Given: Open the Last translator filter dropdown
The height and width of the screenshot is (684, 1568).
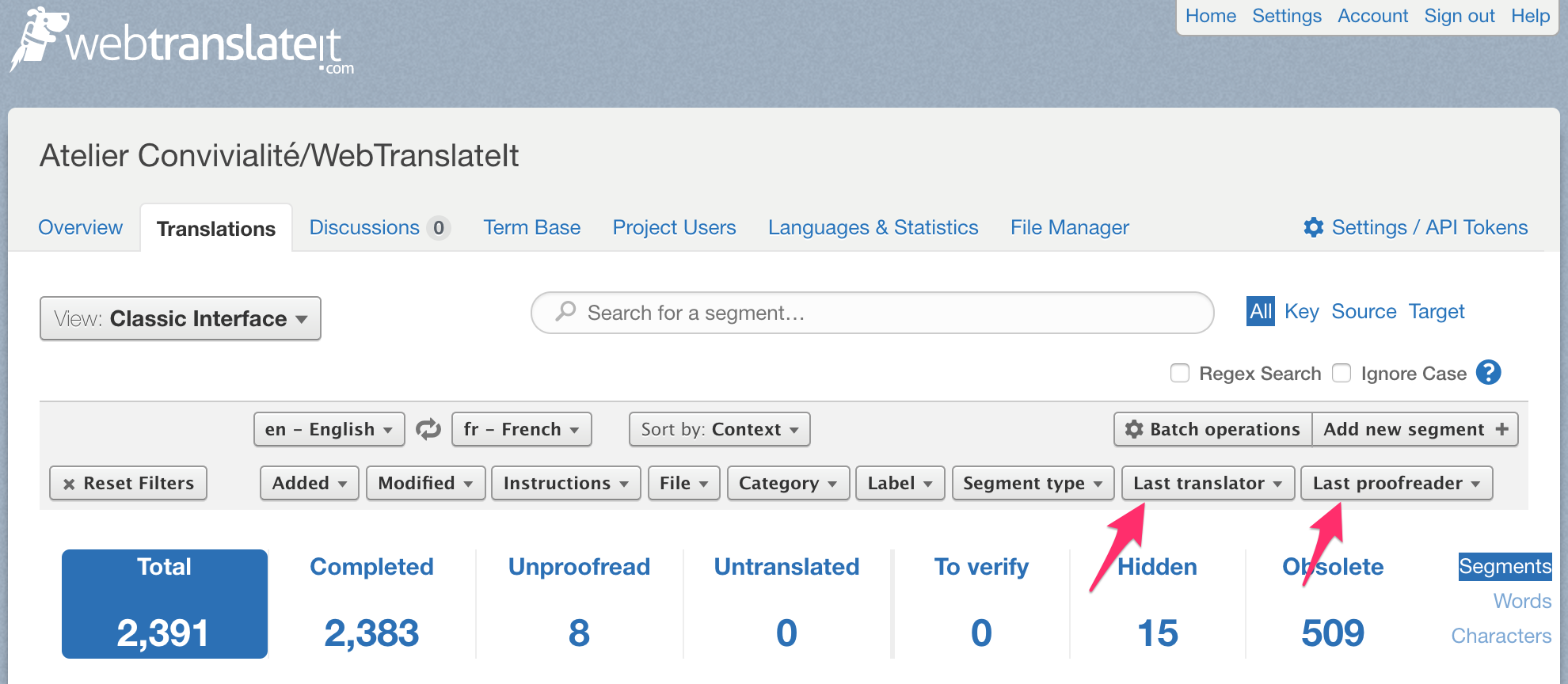Looking at the screenshot, I should 1208,483.
